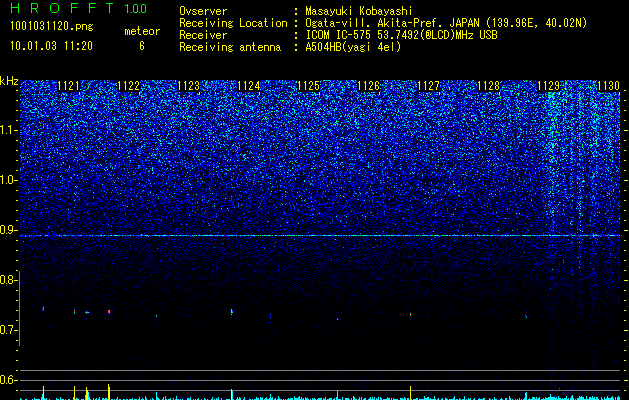Viewport: 629px width, 400px height.
Task: Click the ICOM IC-575 receiver details
Action: coord(401,35)
